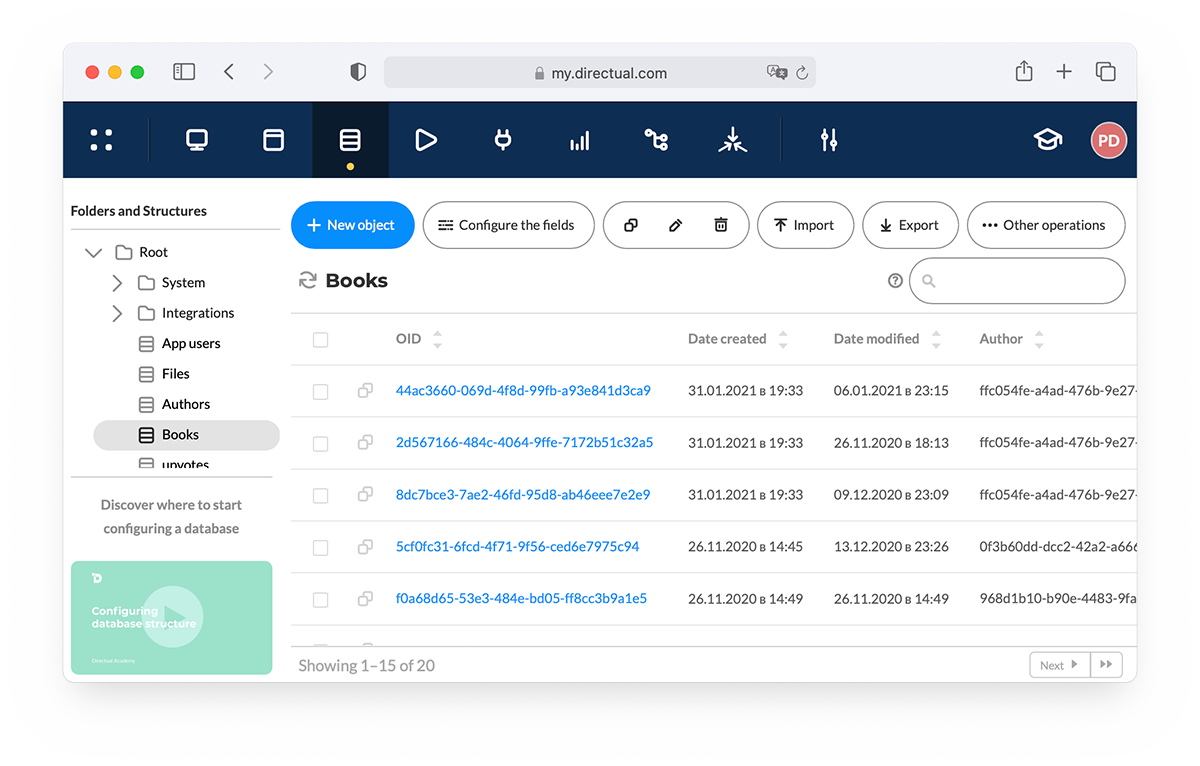Tick the checkbox next to 5cf0fc31 row
Screen dimensions: 1200x766
point(320,546)
